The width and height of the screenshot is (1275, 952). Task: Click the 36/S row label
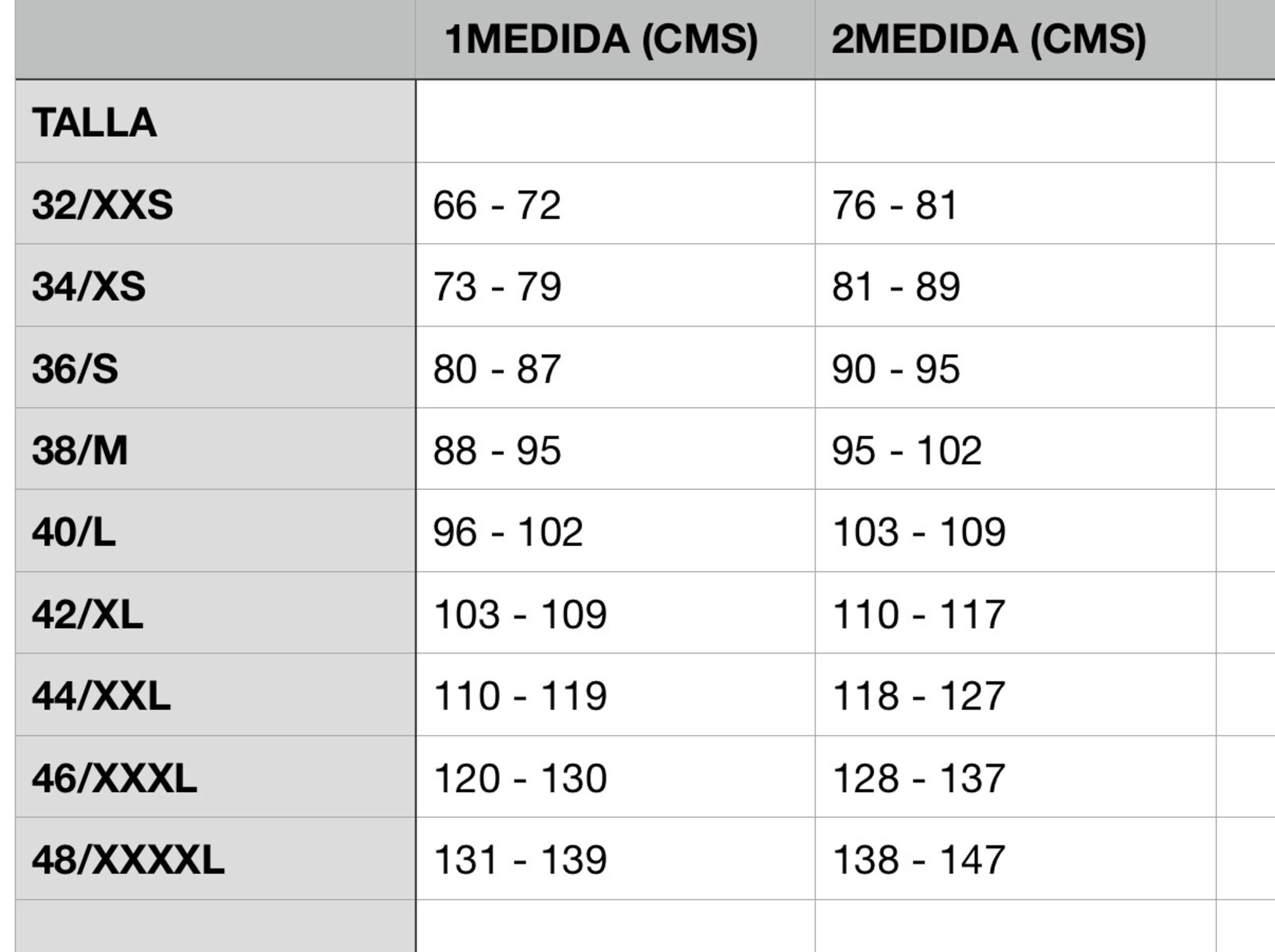tap(215, 367)
